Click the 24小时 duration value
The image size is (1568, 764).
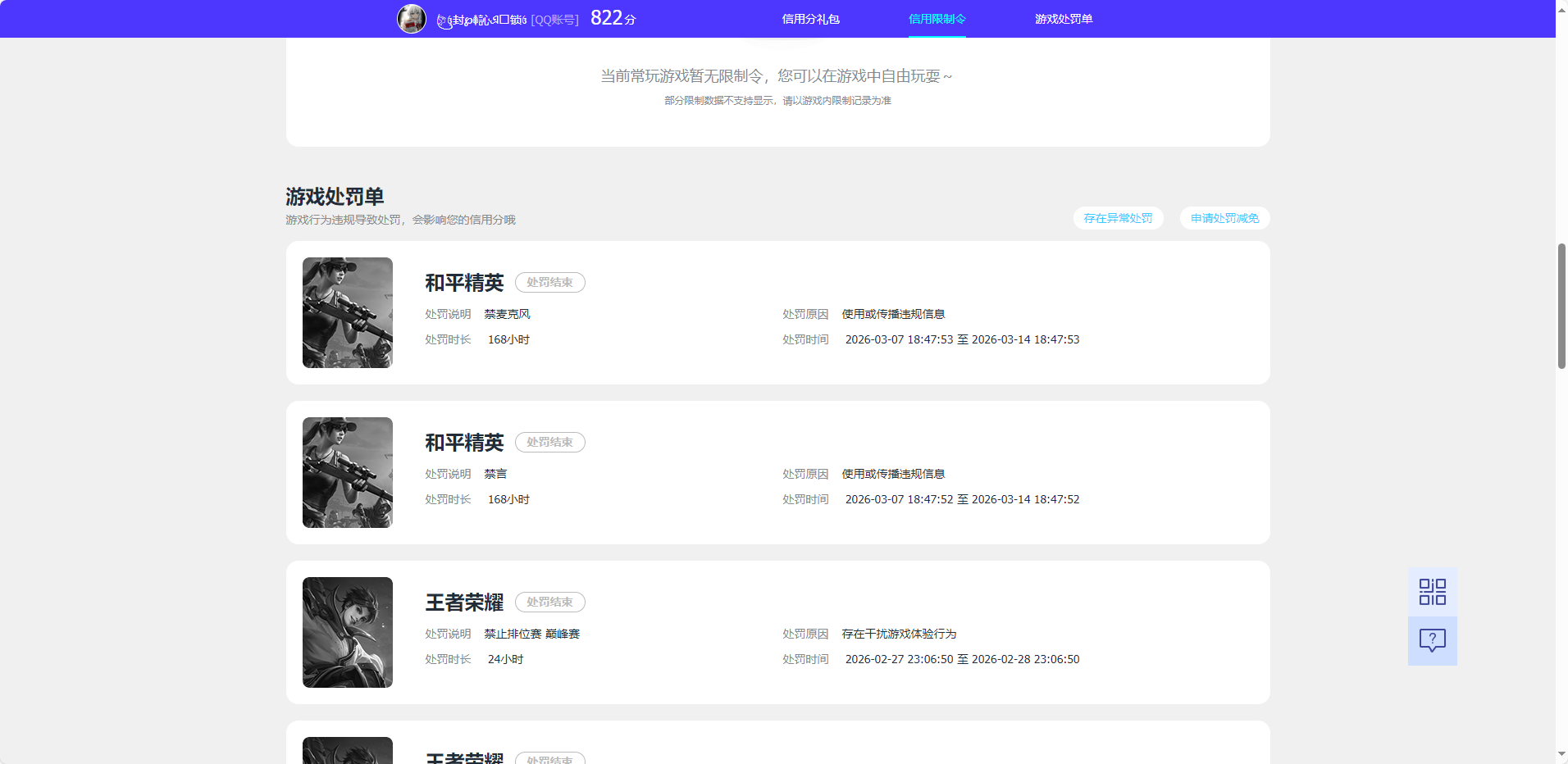(x=505, y=659)
